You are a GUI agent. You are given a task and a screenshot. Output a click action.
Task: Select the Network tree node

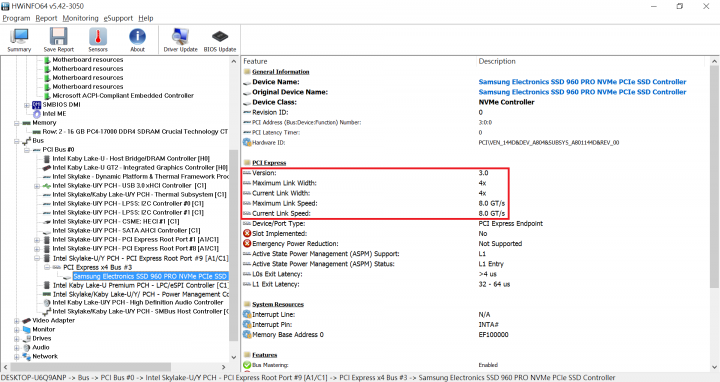click(45, 356)
